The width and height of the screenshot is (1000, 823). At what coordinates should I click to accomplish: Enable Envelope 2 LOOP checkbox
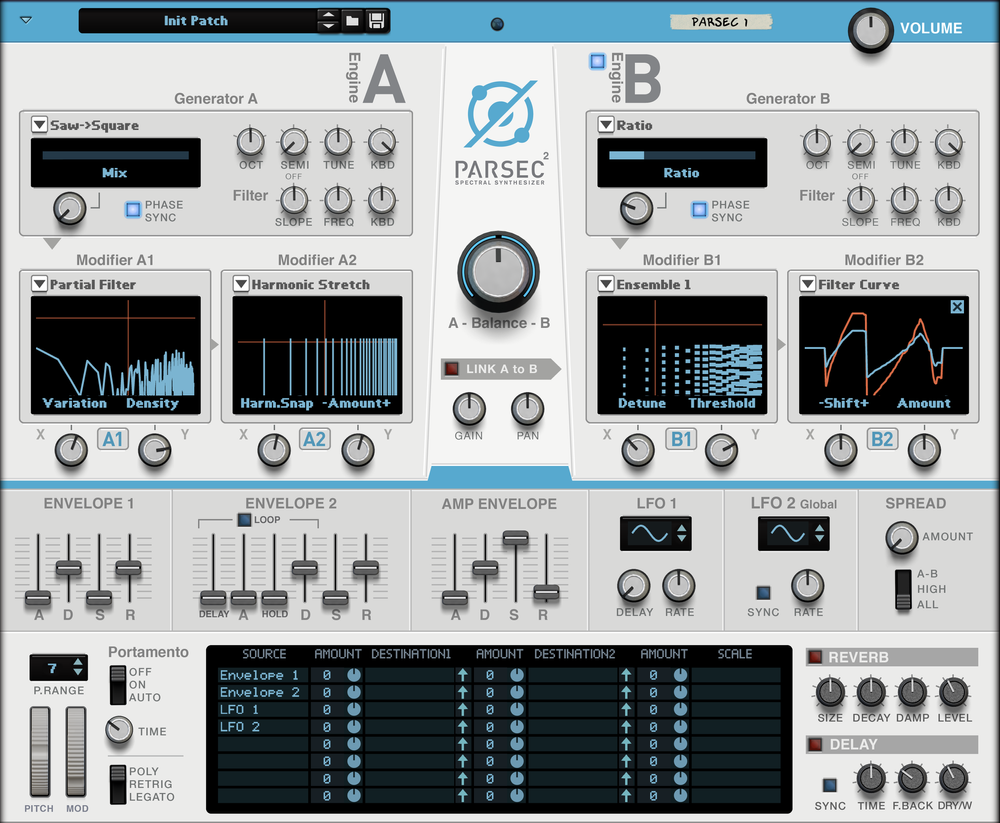[244, 519]
